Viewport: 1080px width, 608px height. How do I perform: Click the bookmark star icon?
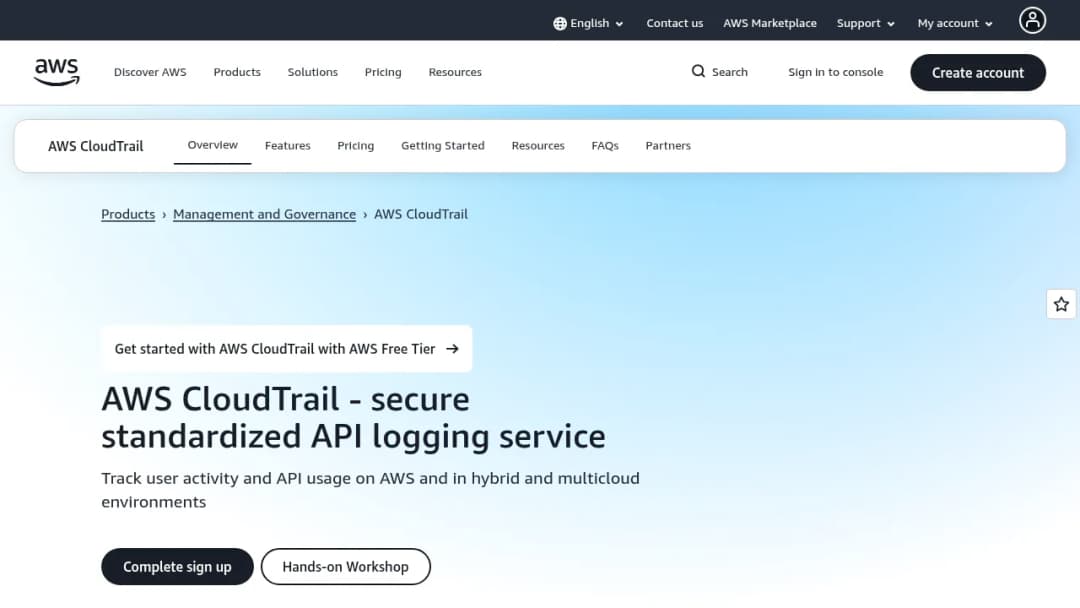[x=1061, y=304]
